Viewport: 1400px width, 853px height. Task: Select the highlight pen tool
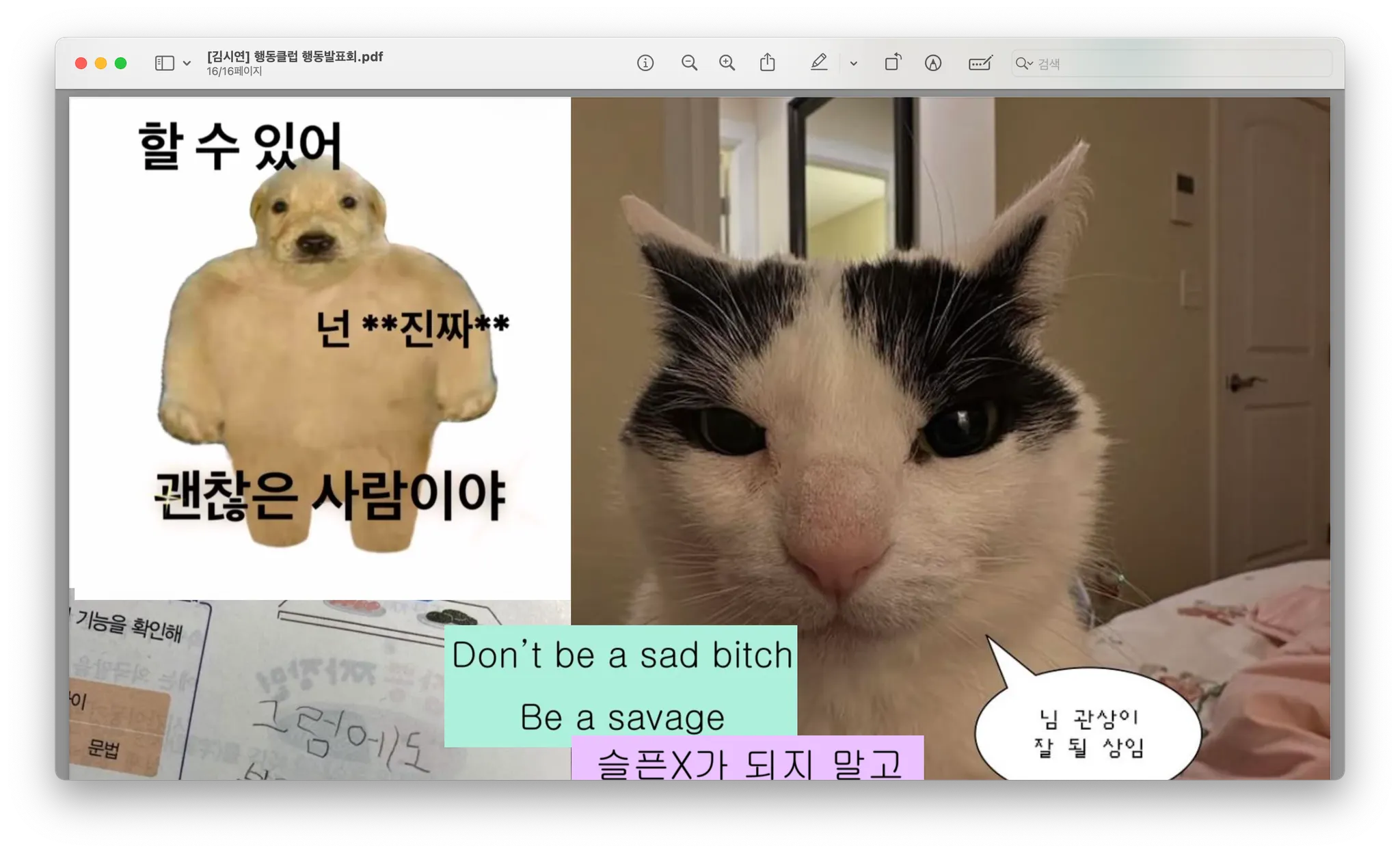tap(818, 63)
